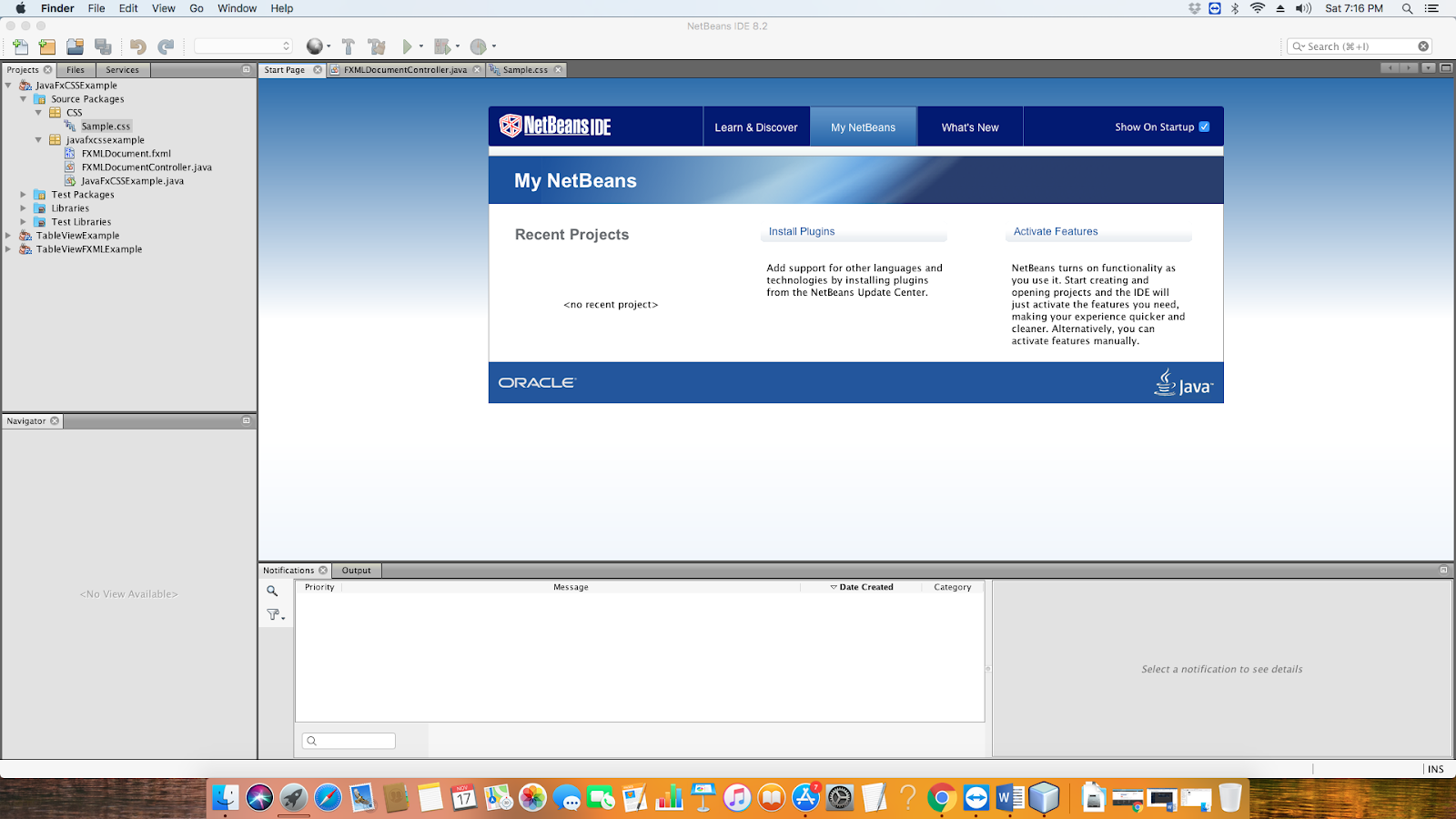The width and height of the screenshot is (1456, 819).
Task: Select JavaFxCSSExample.java in the tree
Action: pos(132,181)
